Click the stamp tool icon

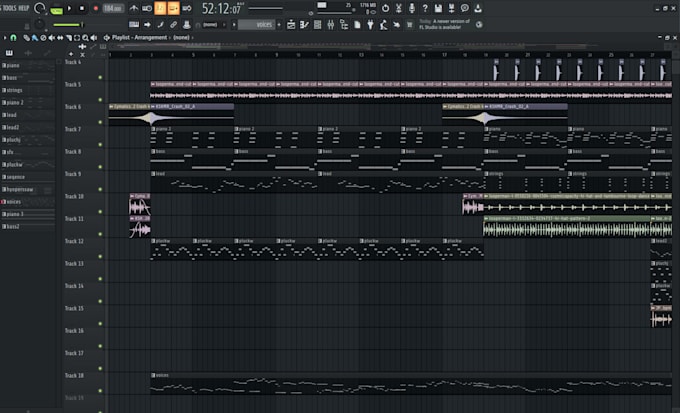click(x=186, y=25)
